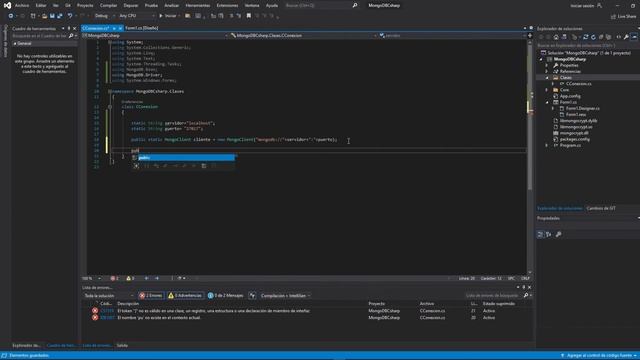Pin toggle on Cuadro de herramientas panel
The image size is (640, 360).
pos(69,29)
